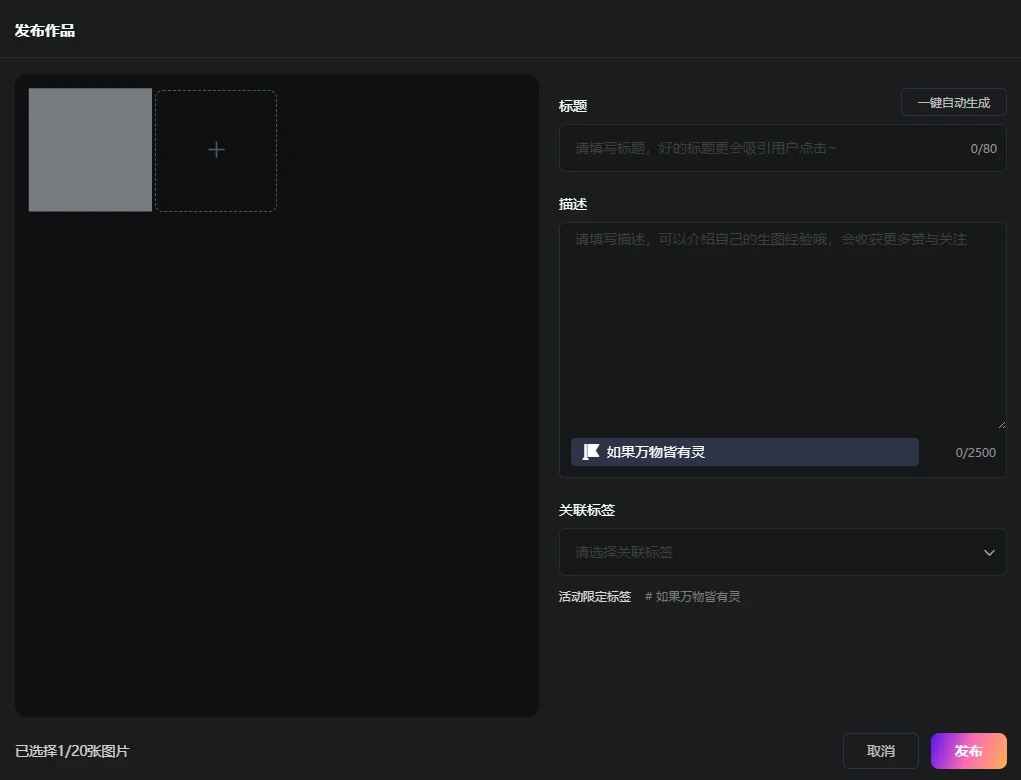
Task: Expand tag list via the chevron arrow
Action: [x=989, y=552]
